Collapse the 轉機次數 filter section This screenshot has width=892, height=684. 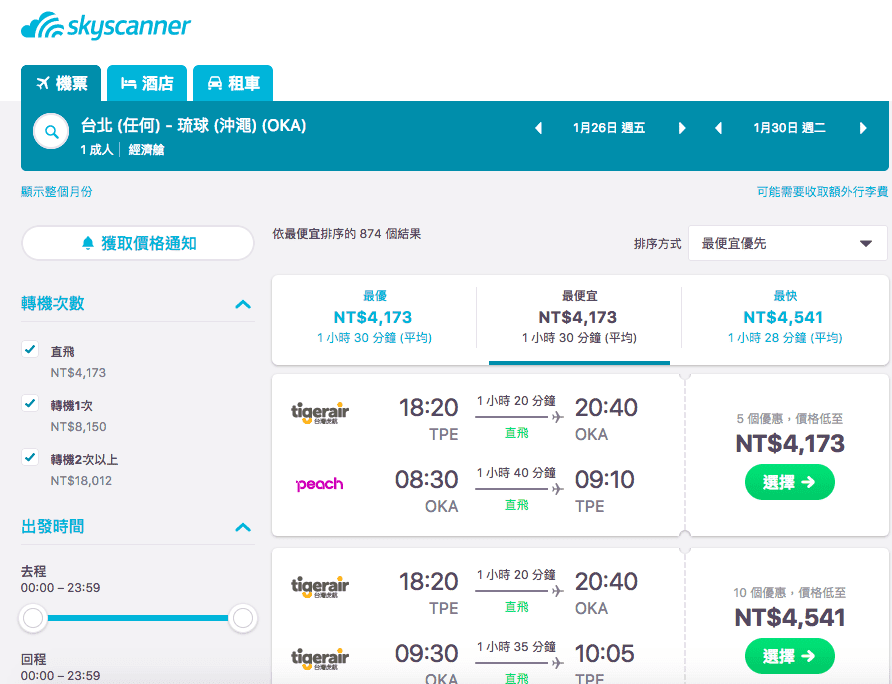tap(243, 304)
